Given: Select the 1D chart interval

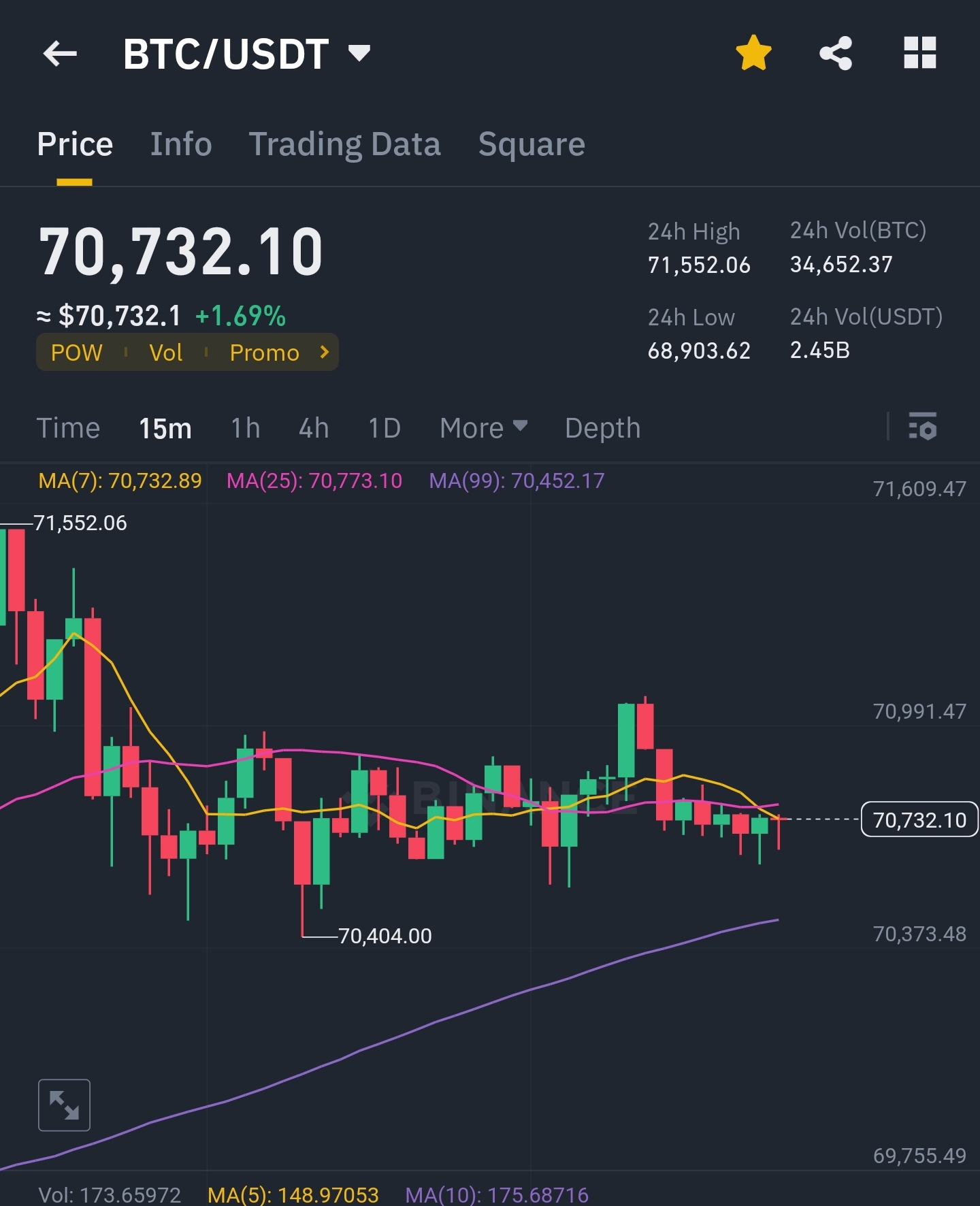Looking at the screenshot, I should pos(385,428).
